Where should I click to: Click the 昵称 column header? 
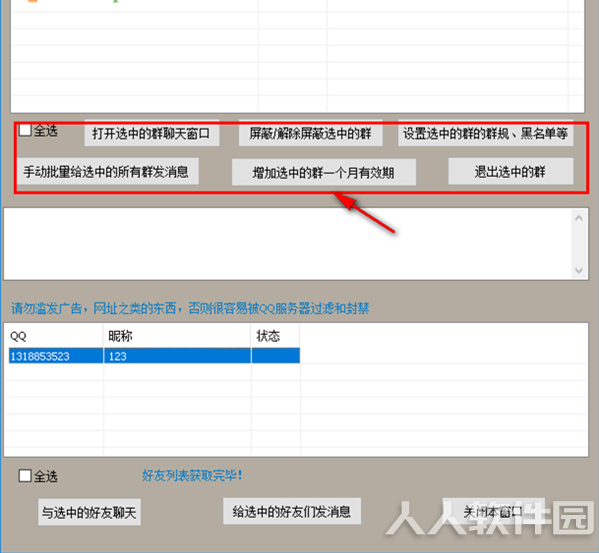177,336
